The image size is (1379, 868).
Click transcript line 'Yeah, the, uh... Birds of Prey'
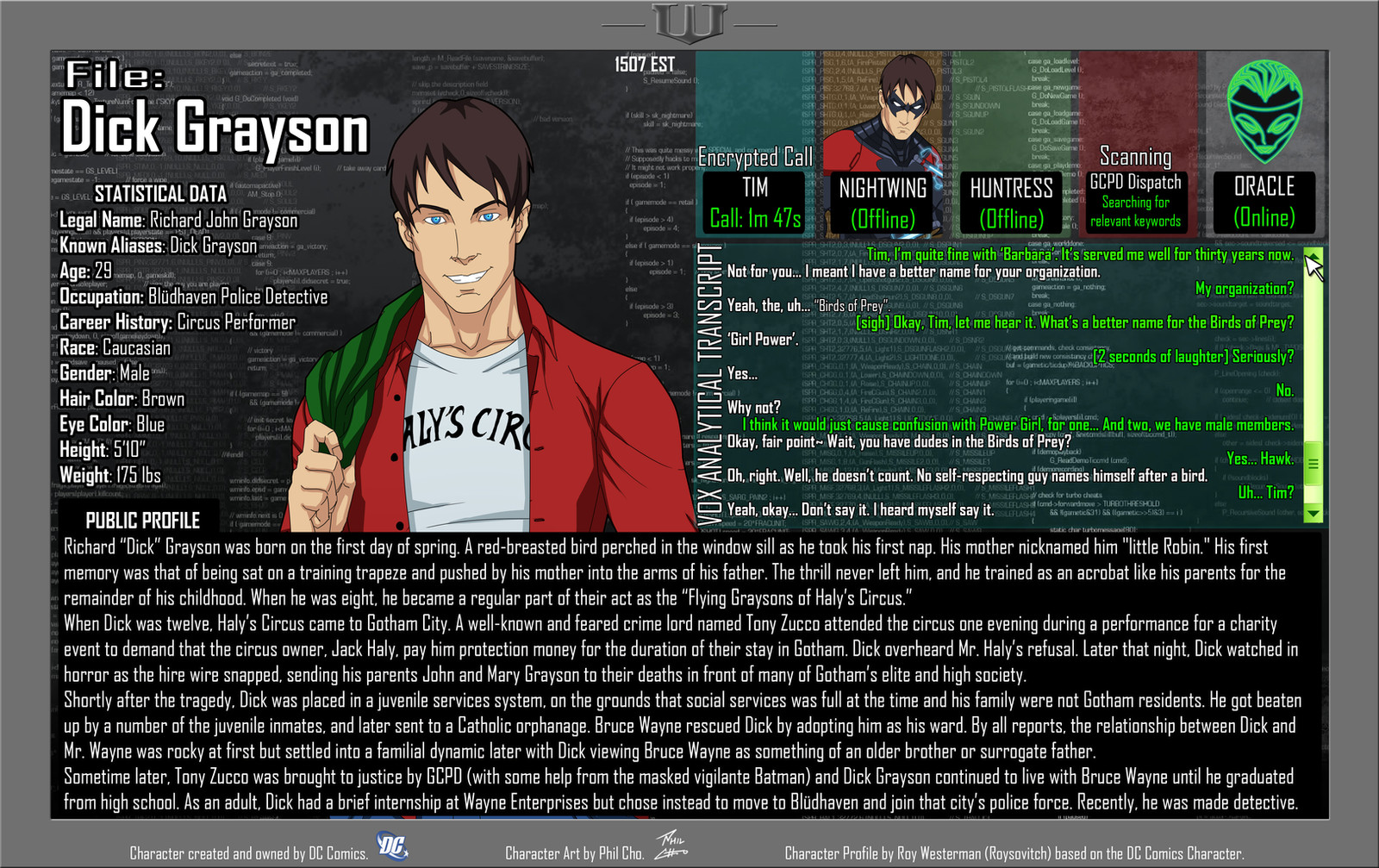coord(808,305)
